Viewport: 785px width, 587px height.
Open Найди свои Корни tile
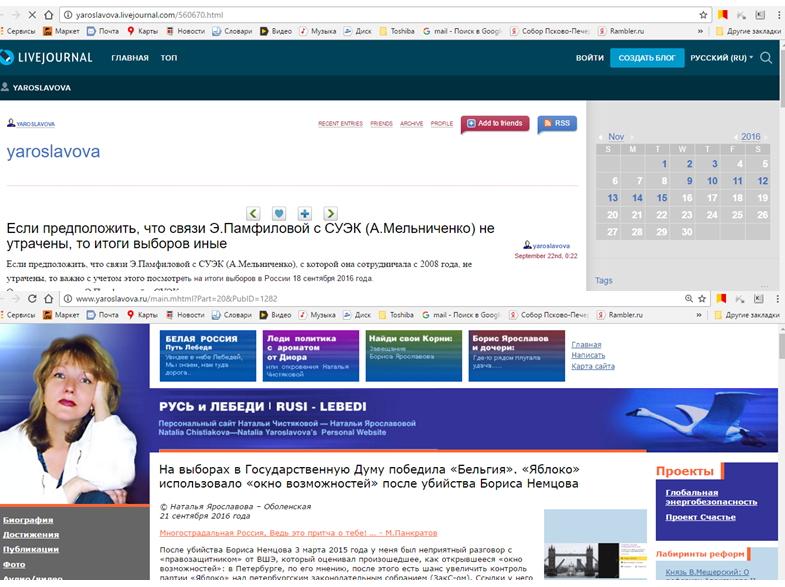(x=414, y=356)
